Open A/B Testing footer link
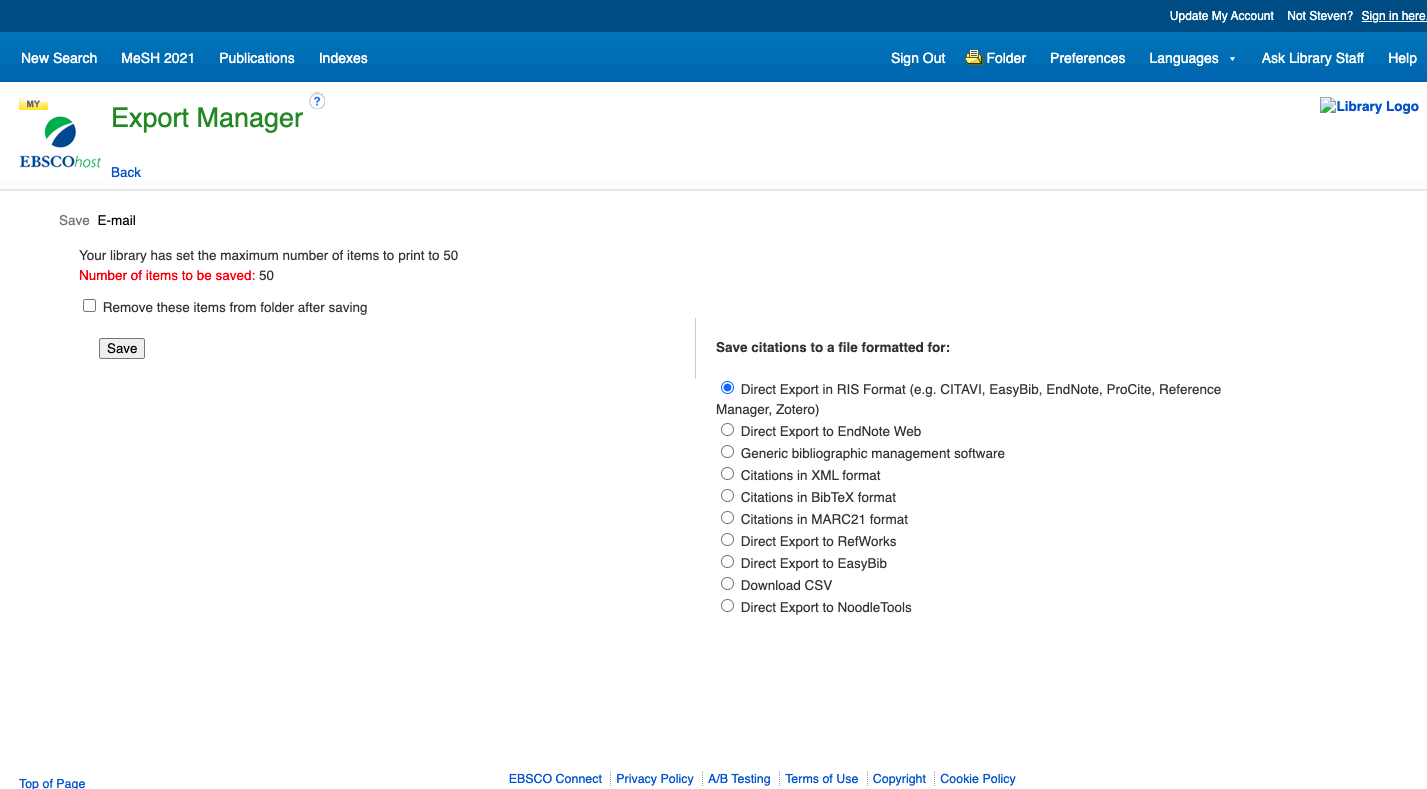Viewport: 1427px width, 789px height. pyautogui.click(x=739, y=779)
